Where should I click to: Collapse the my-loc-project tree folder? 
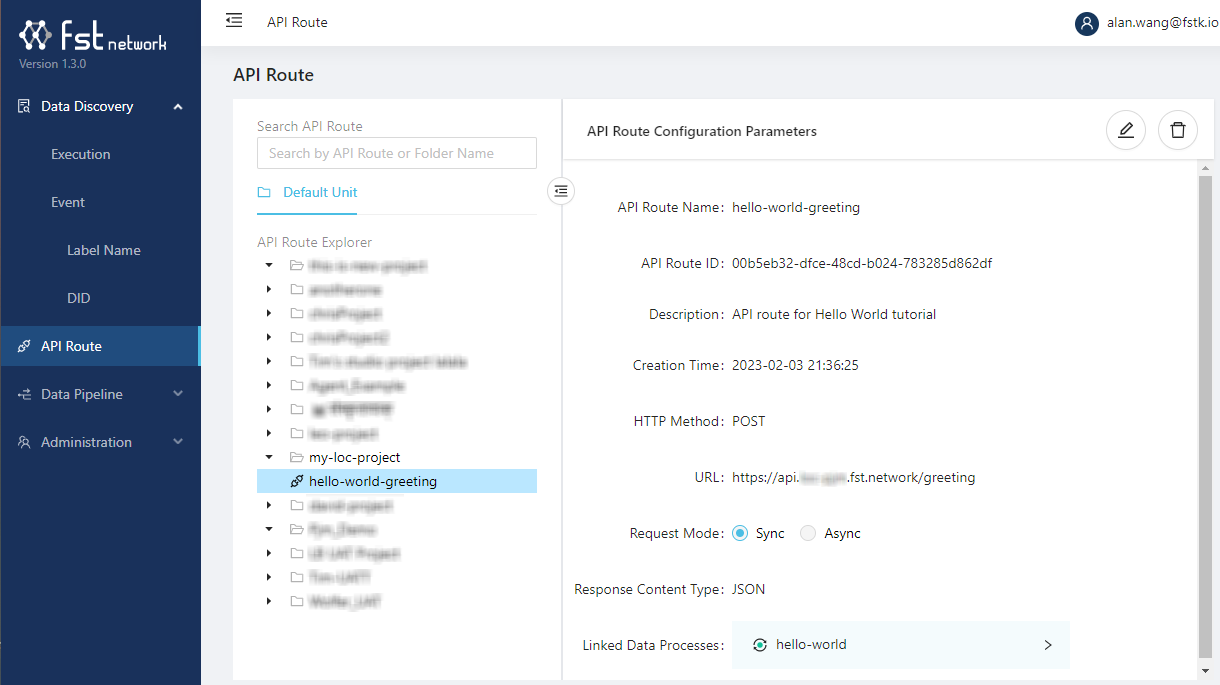(269, 458)
